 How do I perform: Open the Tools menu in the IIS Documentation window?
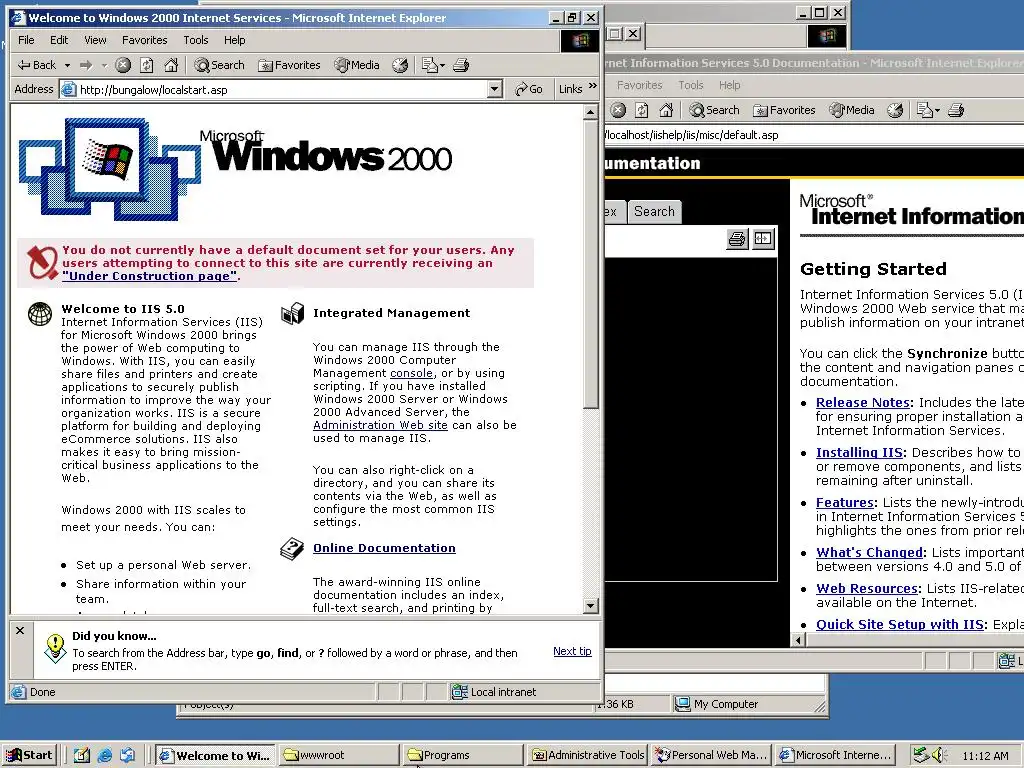point(690,85)
